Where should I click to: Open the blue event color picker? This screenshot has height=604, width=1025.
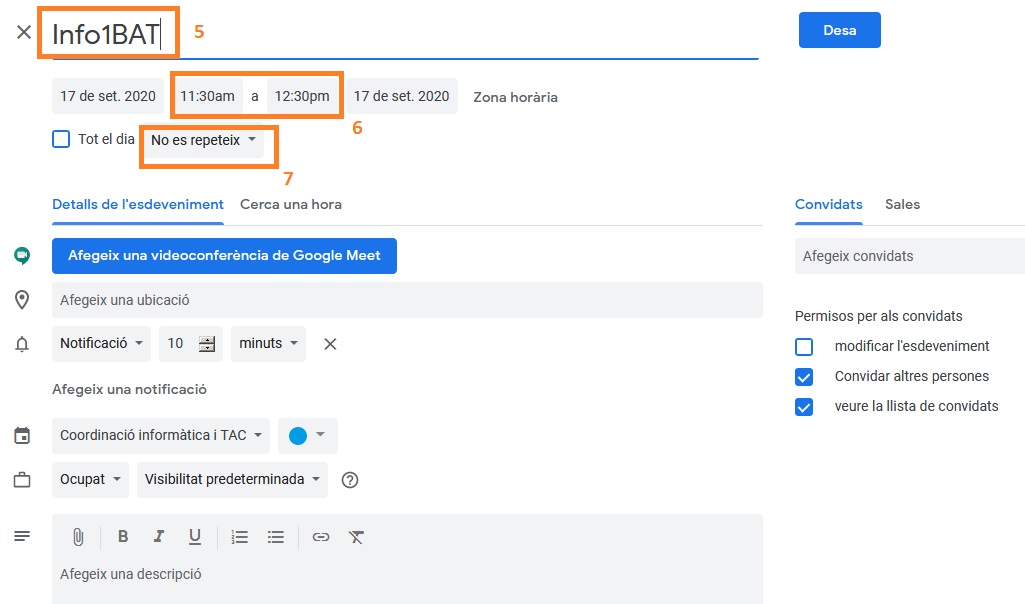307,435
